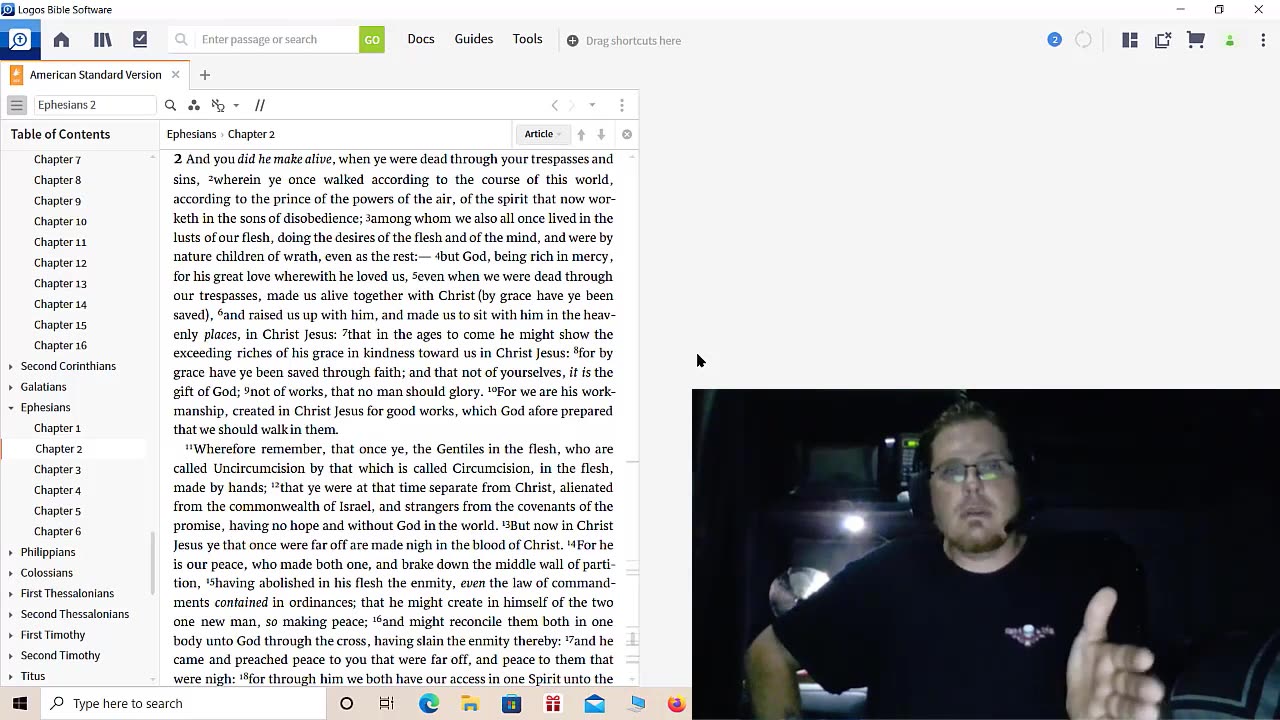Open Mail app from taskbar
This screenshot has height=720, width=1280.
594,703
